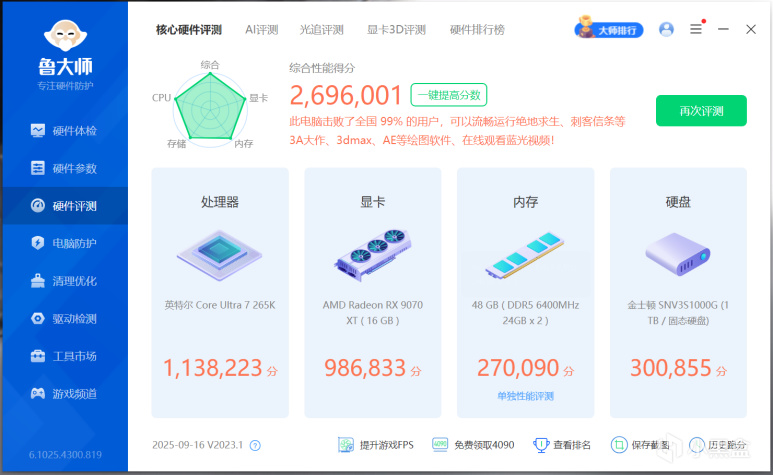
Task: Click the 保存截图 crop icon
Action: pyautogui.click(x=619, y=445)
